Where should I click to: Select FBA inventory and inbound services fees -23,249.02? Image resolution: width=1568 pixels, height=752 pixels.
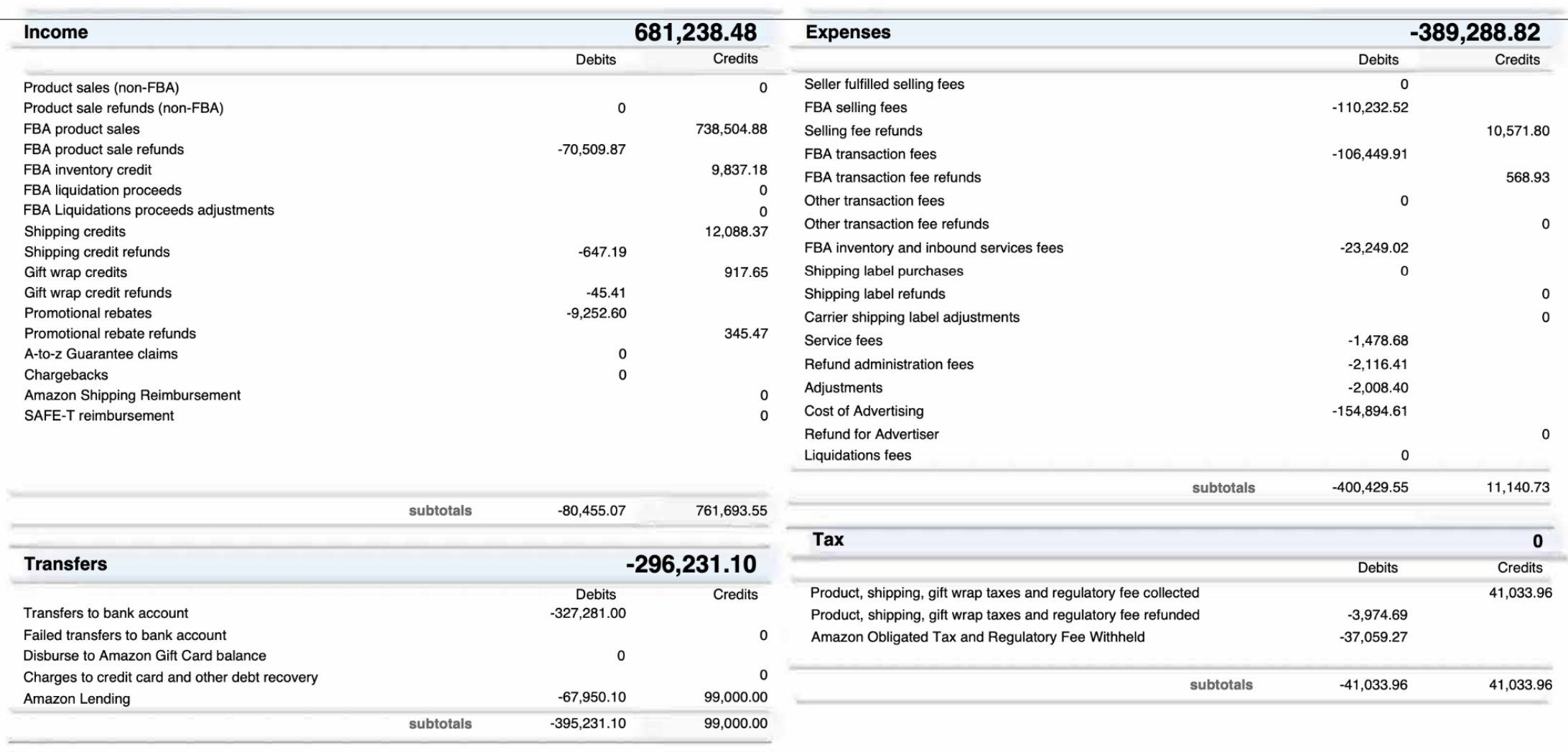point(1373,248)
